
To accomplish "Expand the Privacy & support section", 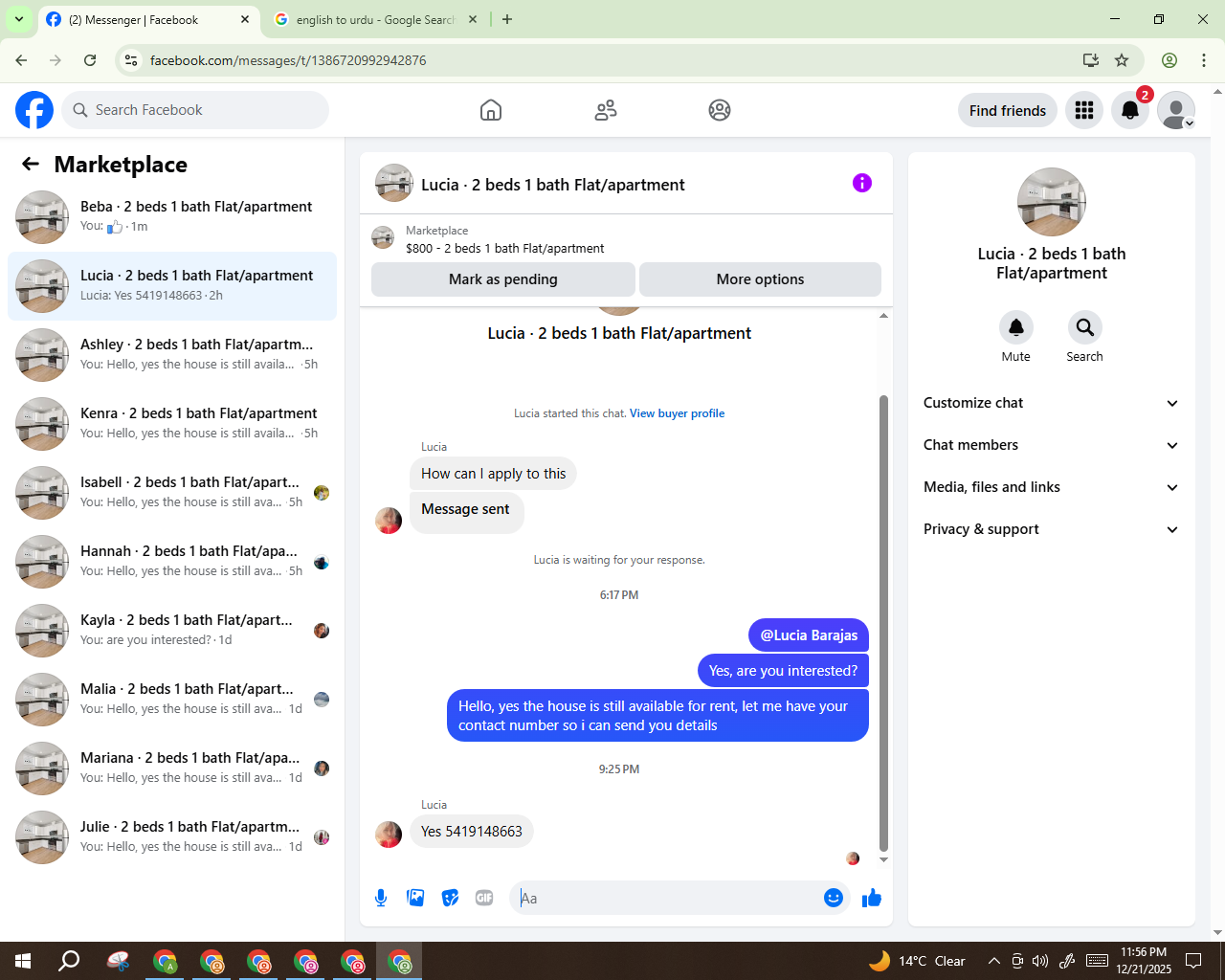I will (x=1052, y=529).
